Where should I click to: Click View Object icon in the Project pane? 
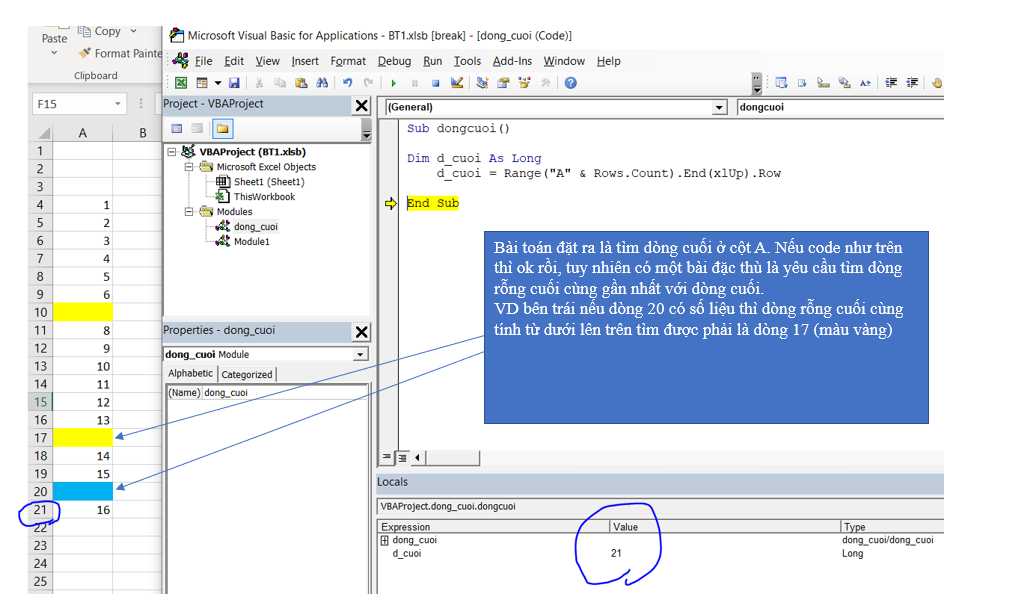pos(197,129)
